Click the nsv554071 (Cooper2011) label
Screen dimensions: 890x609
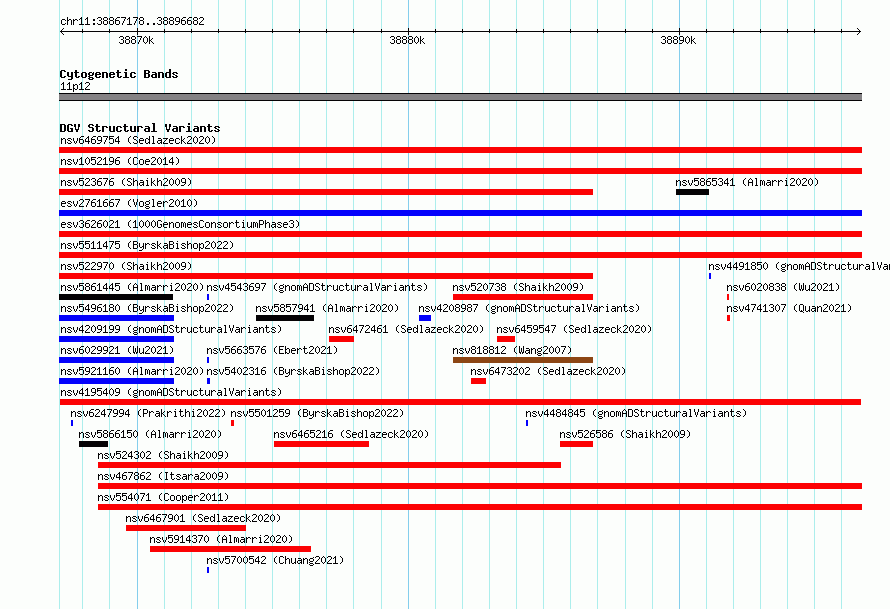tap(163, 497)
